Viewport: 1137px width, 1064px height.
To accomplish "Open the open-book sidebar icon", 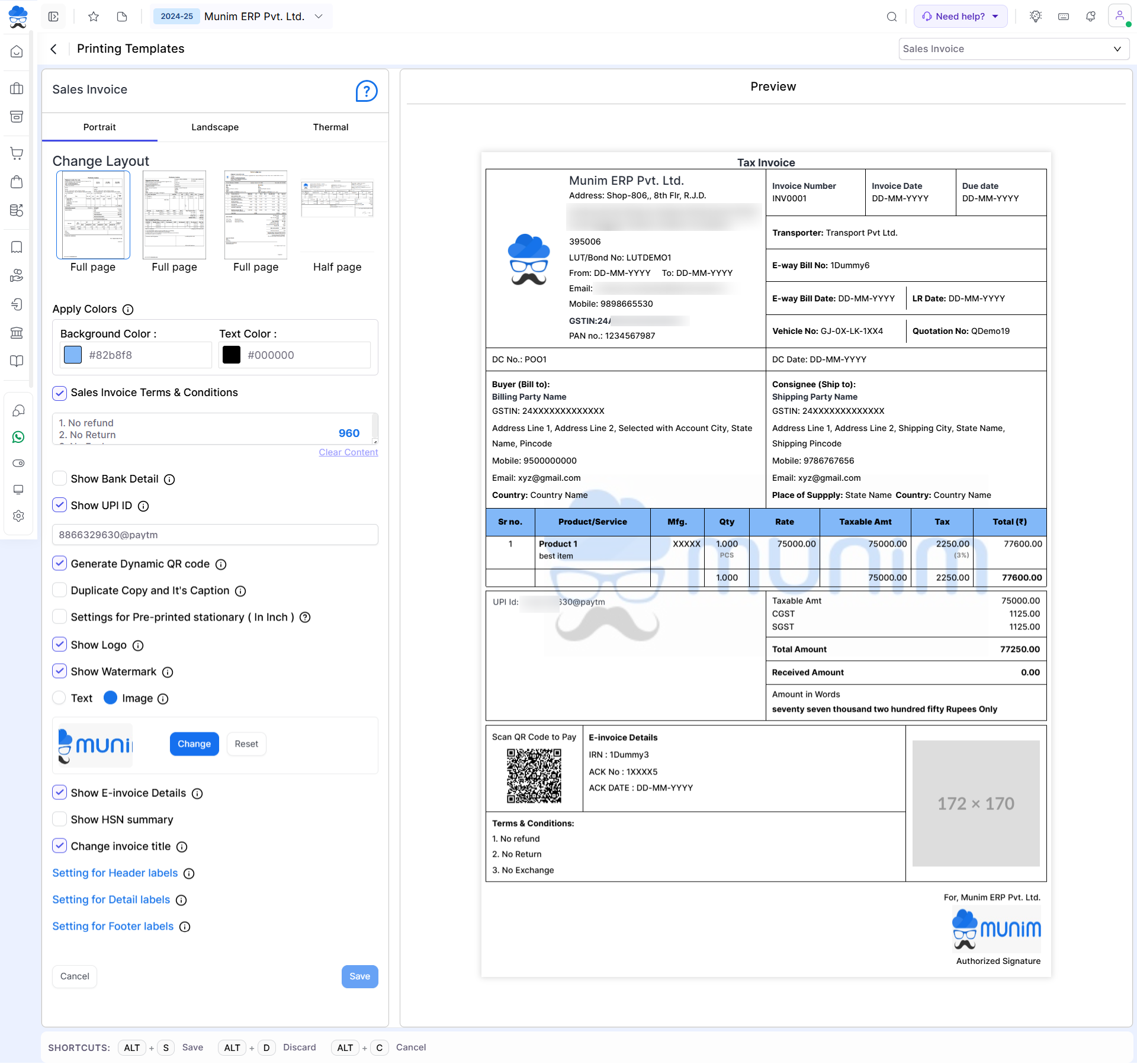I will pos(17,361).
